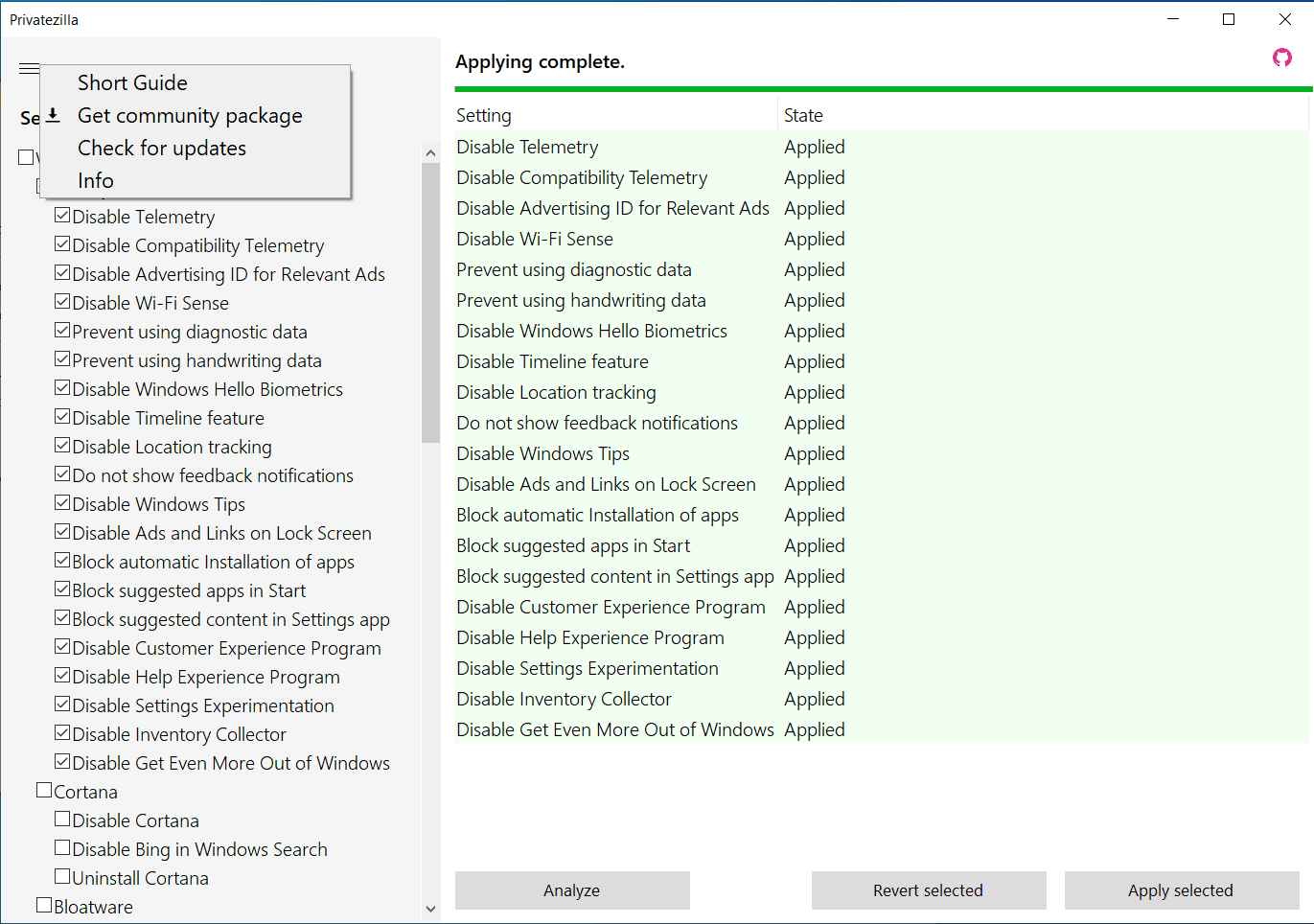Select Info from the menu
This screenshot has height=924, width=1314.
coord(96,181)
